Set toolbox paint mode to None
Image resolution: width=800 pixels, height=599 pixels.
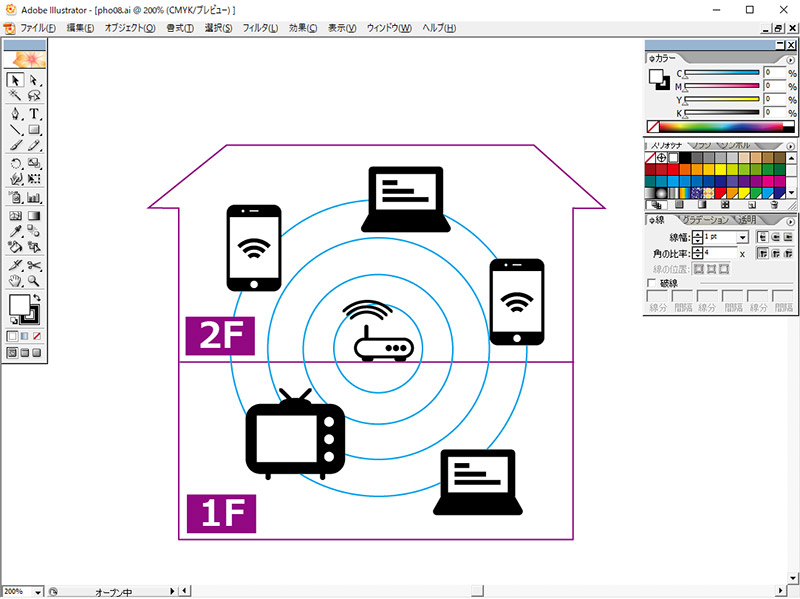pyautogui.click(x=37, y=336)
